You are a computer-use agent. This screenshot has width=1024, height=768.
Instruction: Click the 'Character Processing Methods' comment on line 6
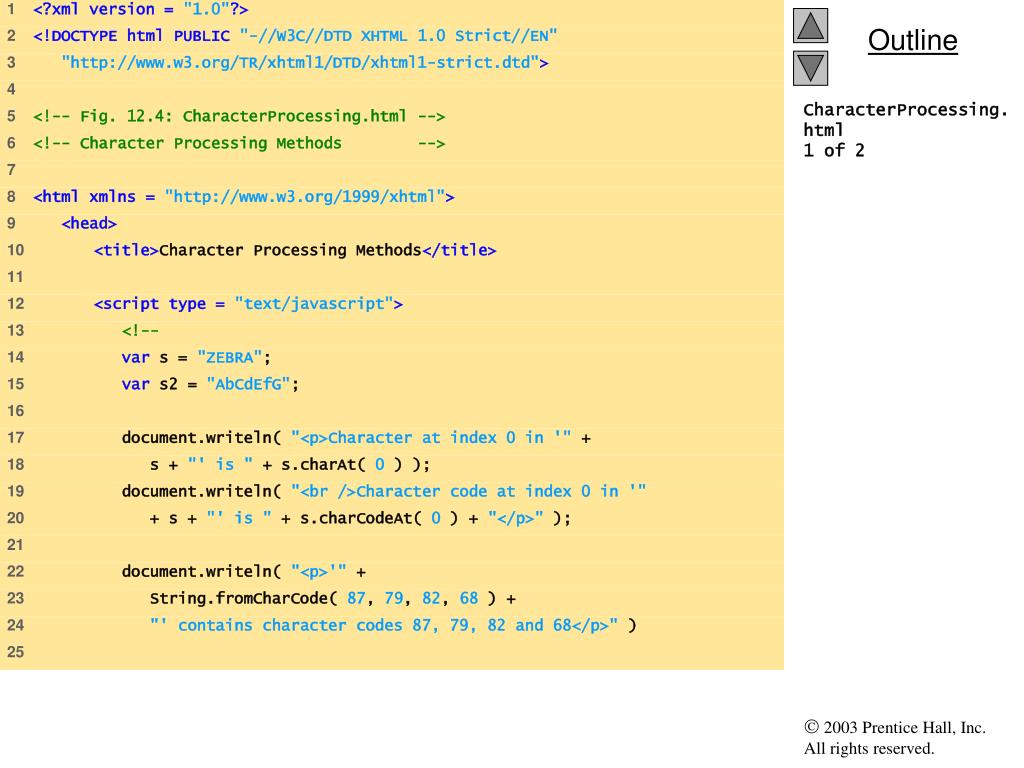[x=239, y=143]
